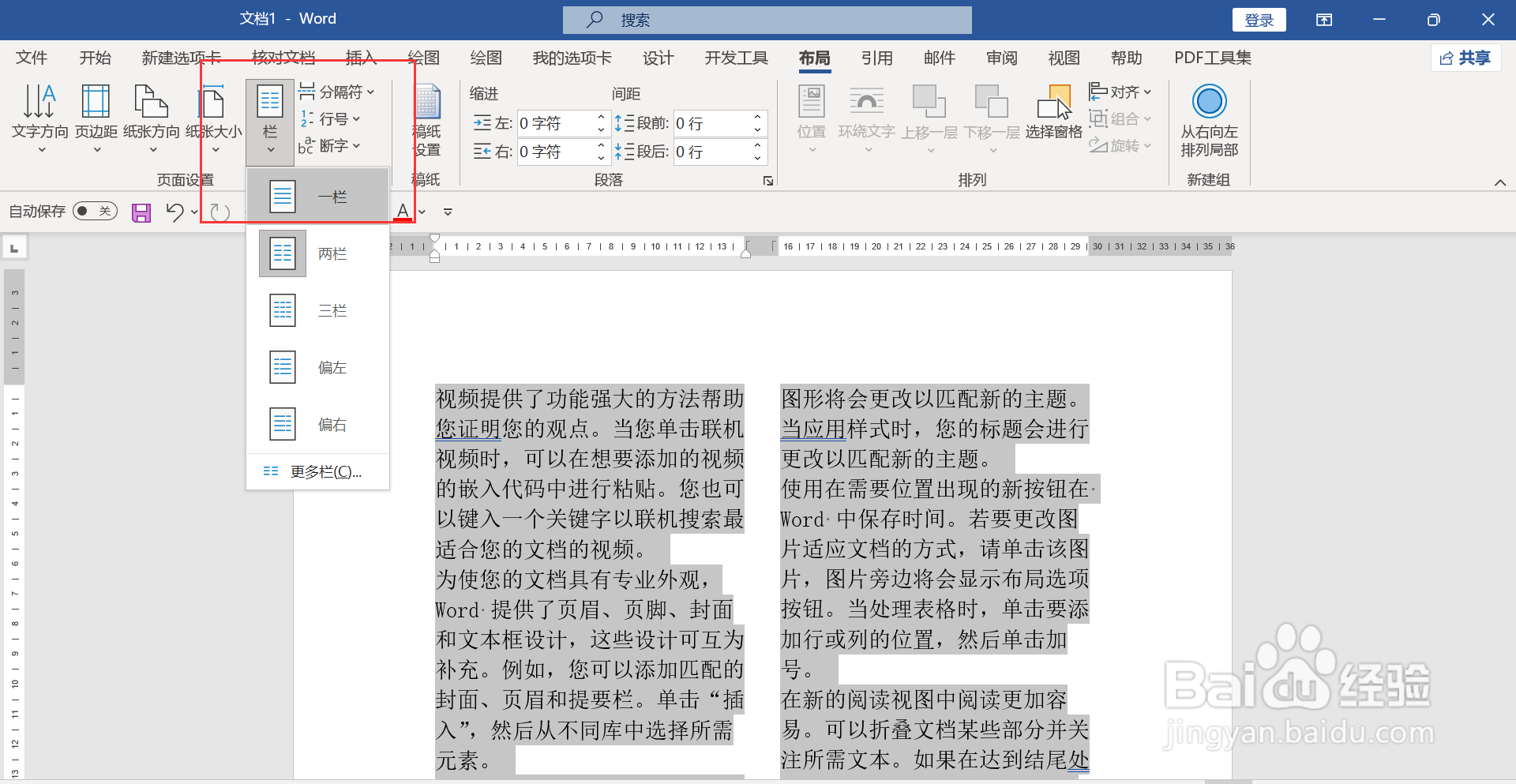Open the PDF工具集 tab
Viewport: 1516px width, 784px height.
1213,58
